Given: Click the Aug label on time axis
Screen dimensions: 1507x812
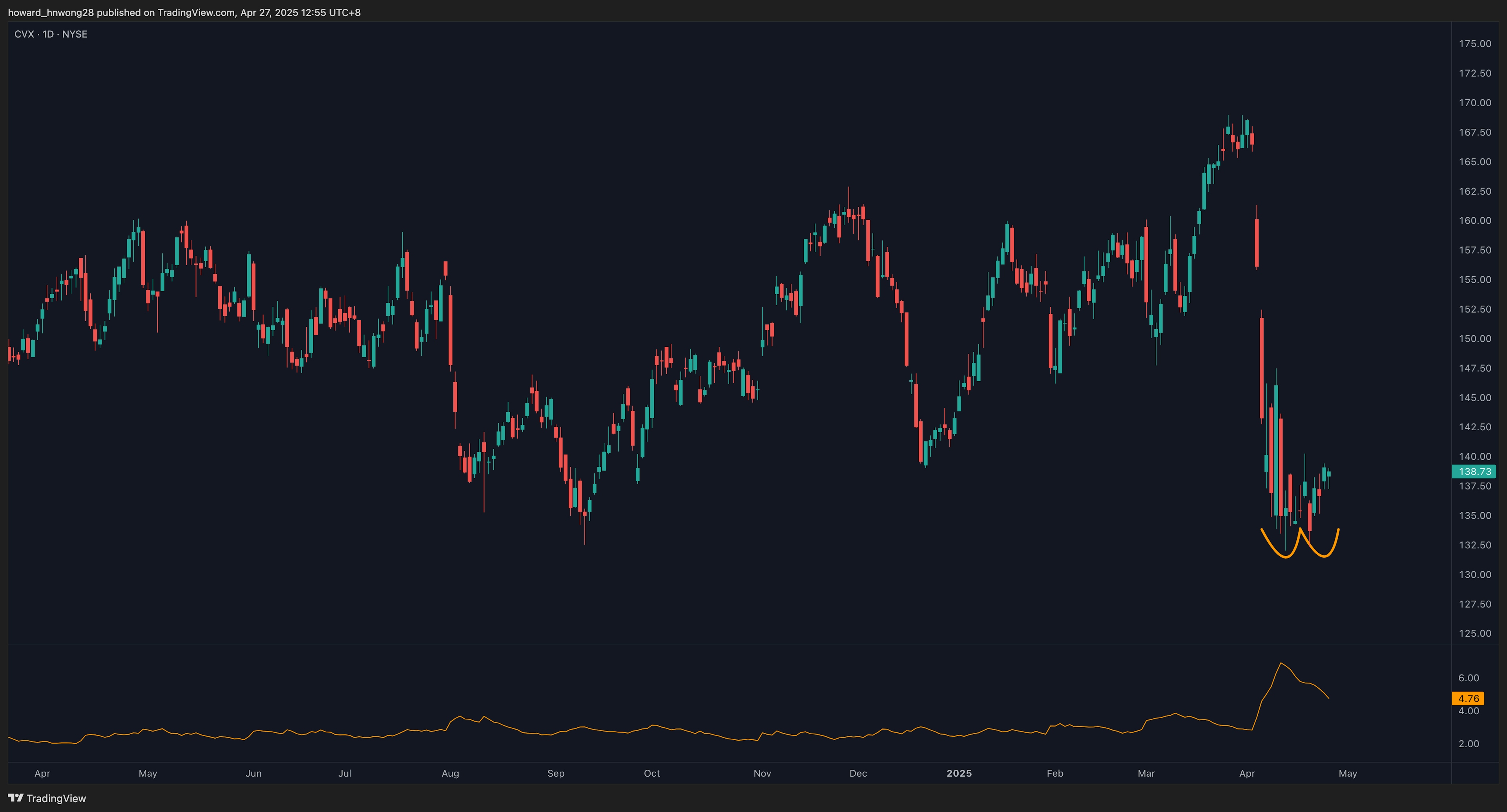Looking at the screenshot, I should click(450, 773).
